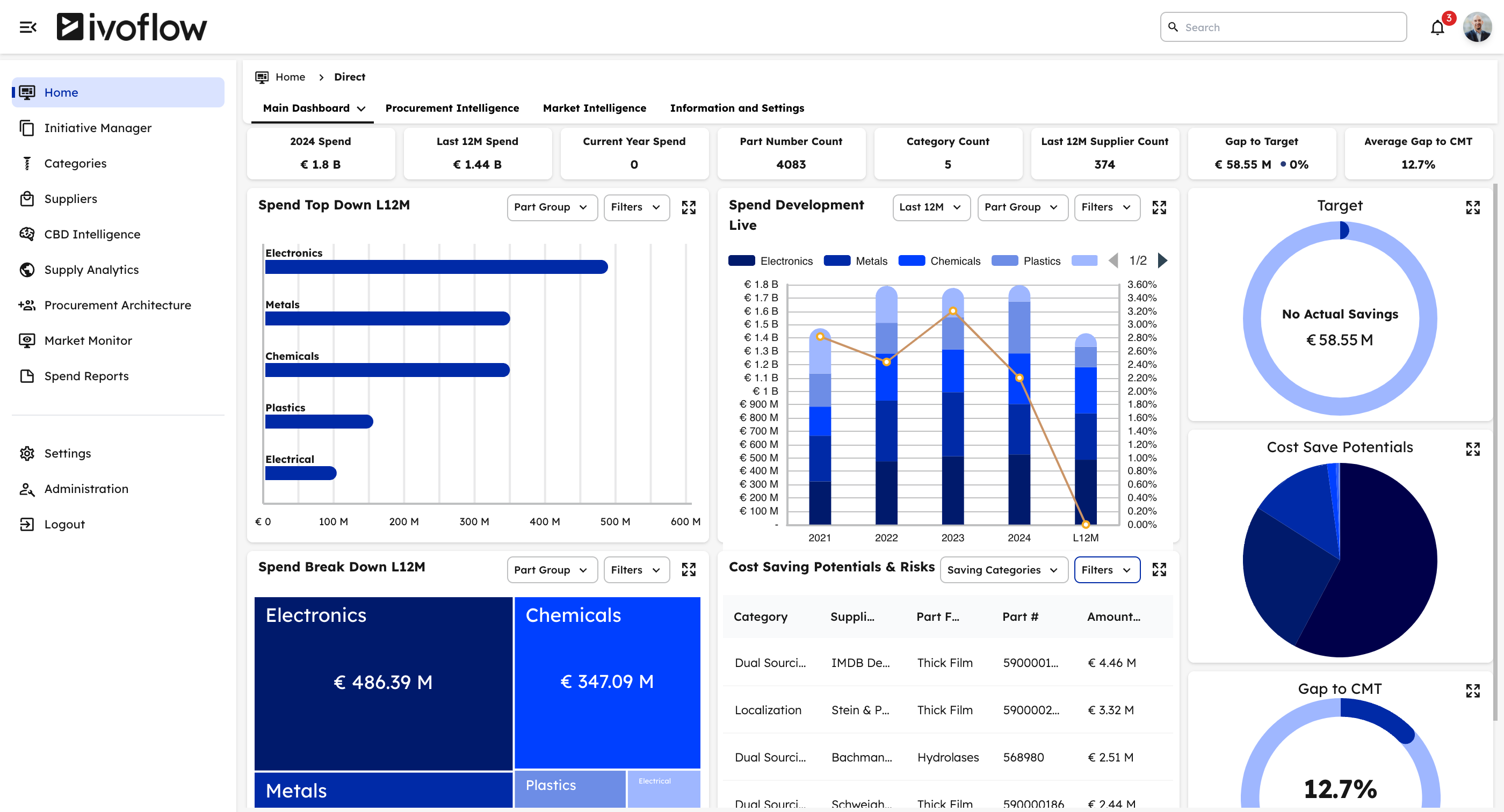
Task: Open Supply Analytics from sidebar label
Action: click(x=91, y=270)
